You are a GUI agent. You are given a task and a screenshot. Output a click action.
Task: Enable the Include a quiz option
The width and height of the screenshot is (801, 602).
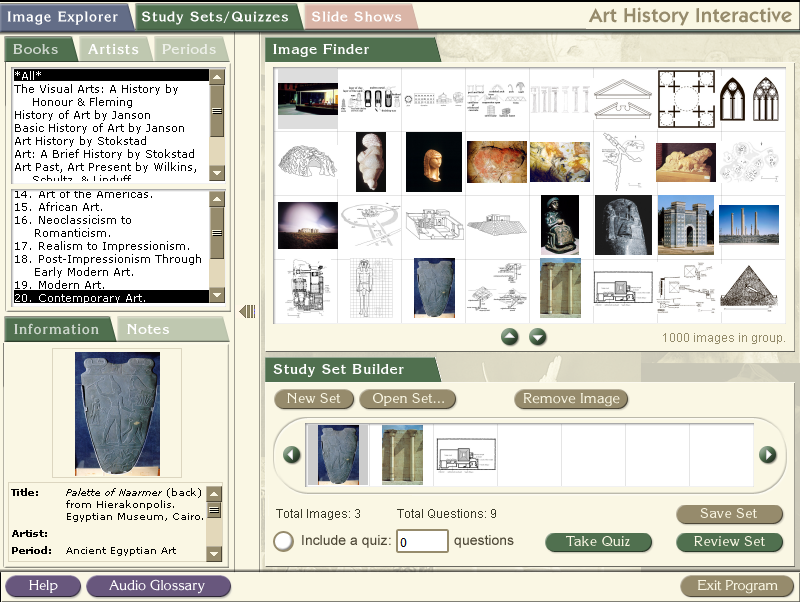[x=284, y=541]
